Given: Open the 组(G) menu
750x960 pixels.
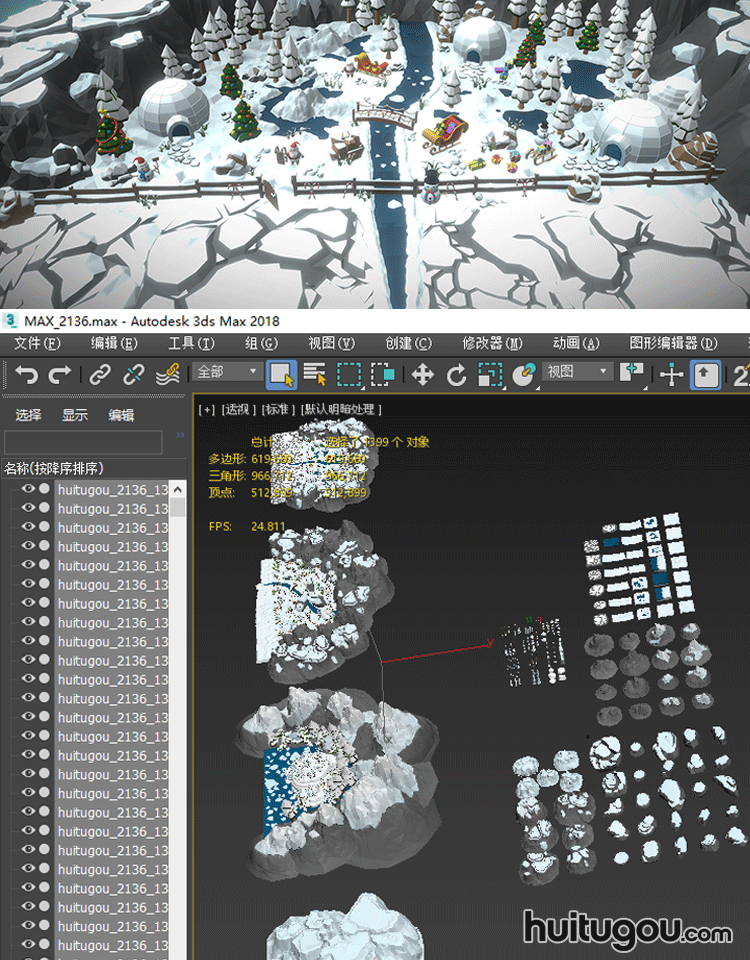Looking at the screenshot, I should pyautogui.click(x=261, y=343).
